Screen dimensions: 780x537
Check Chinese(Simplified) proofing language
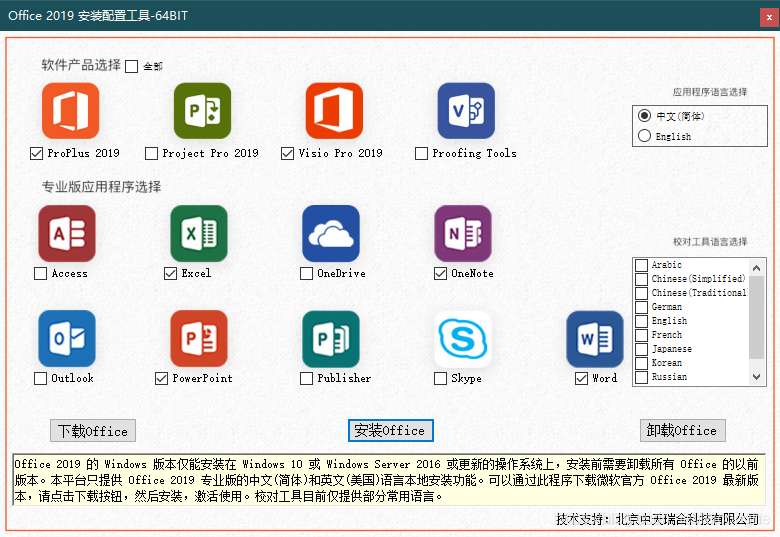click(642, 279)
